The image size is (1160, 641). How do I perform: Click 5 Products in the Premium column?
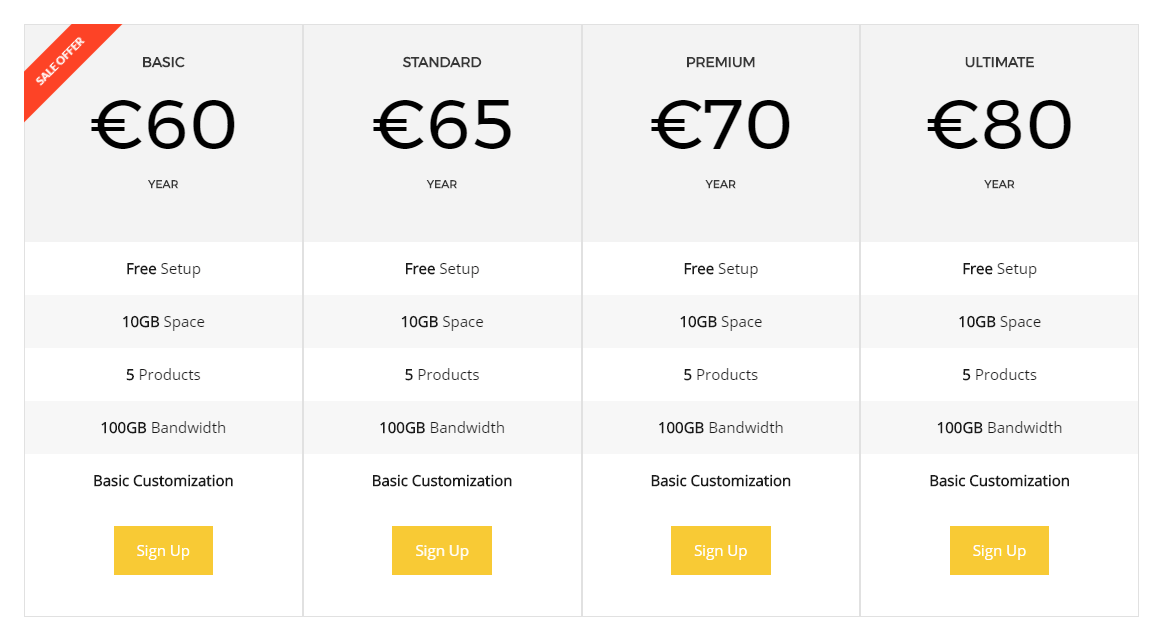pyautogui.click(x=720, y=375)
